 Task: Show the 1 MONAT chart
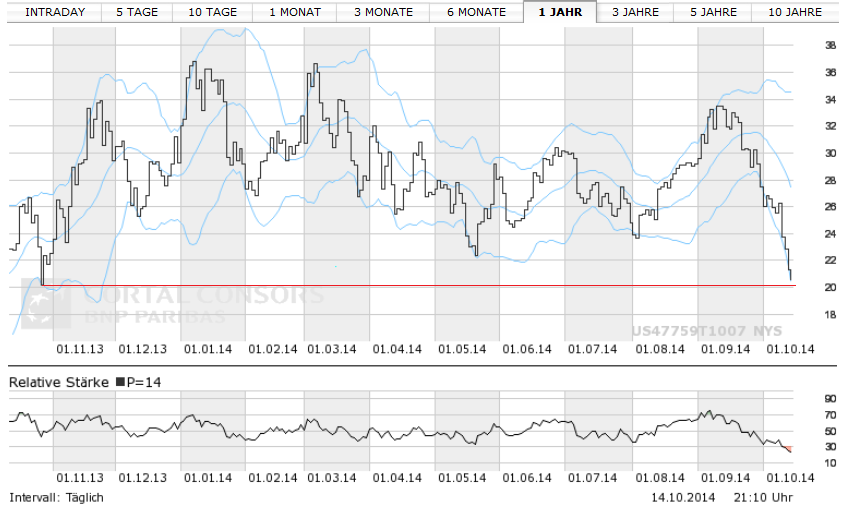[294, 12]
